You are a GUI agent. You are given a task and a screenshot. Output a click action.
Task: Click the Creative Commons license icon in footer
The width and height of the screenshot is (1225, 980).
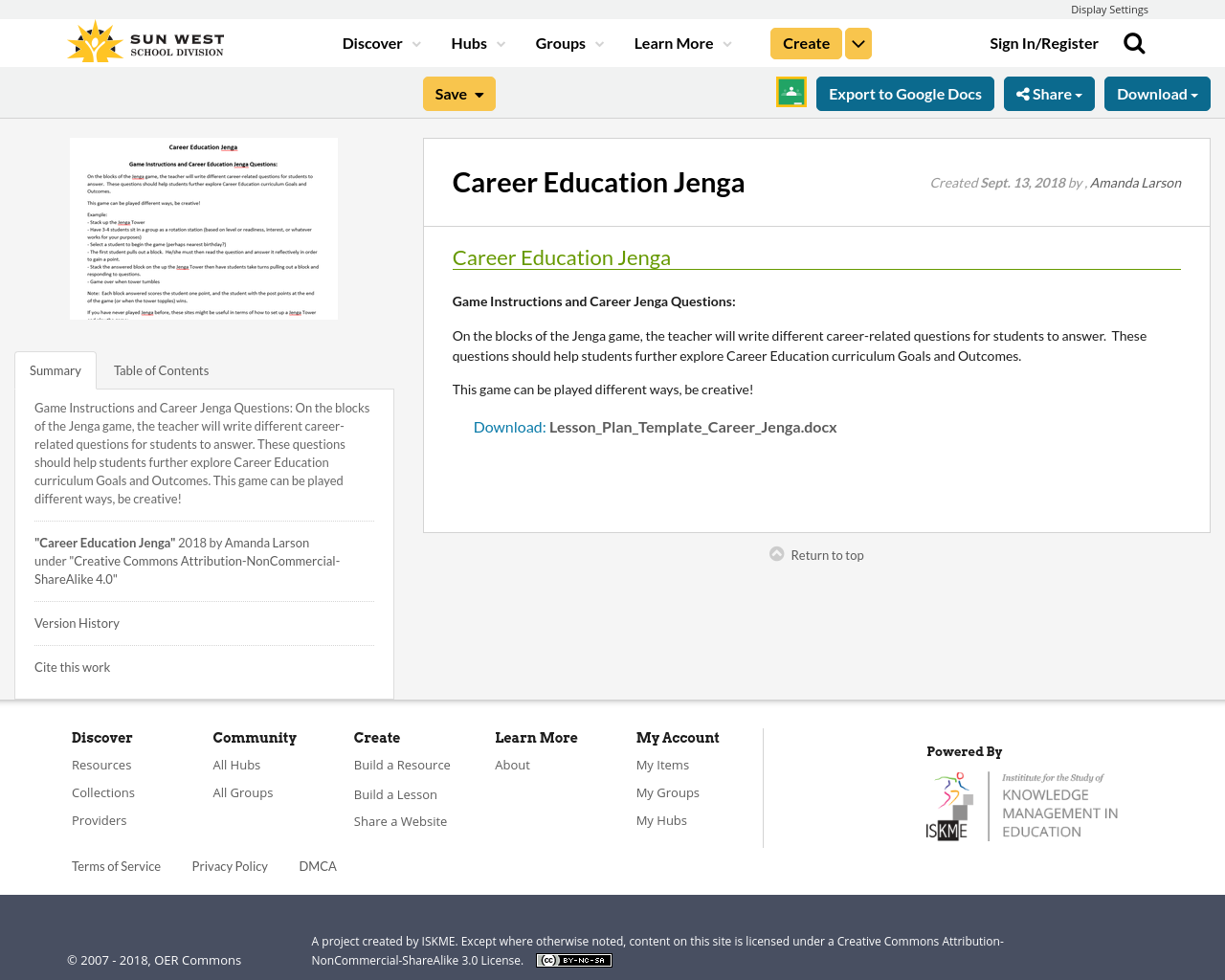coord(573,958)
